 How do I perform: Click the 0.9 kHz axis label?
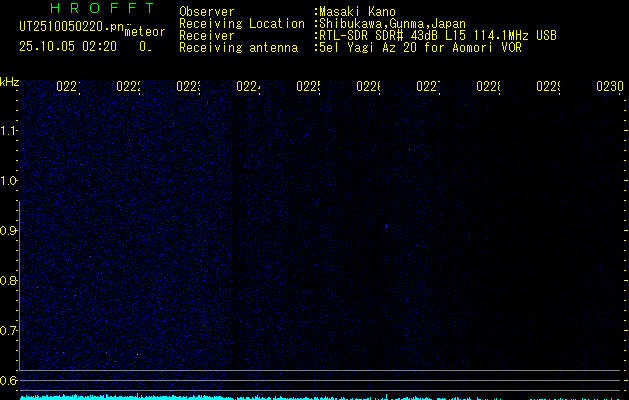(8, 230)
